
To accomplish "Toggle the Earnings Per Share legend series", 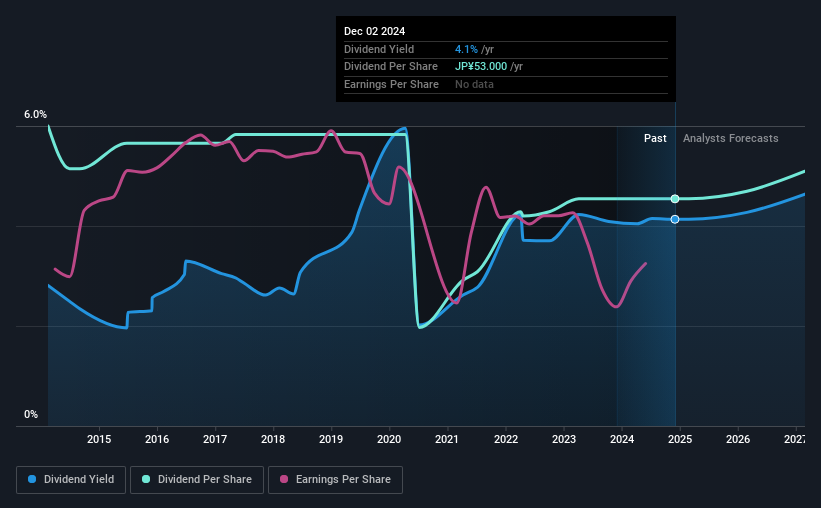I will pos(335,480).
